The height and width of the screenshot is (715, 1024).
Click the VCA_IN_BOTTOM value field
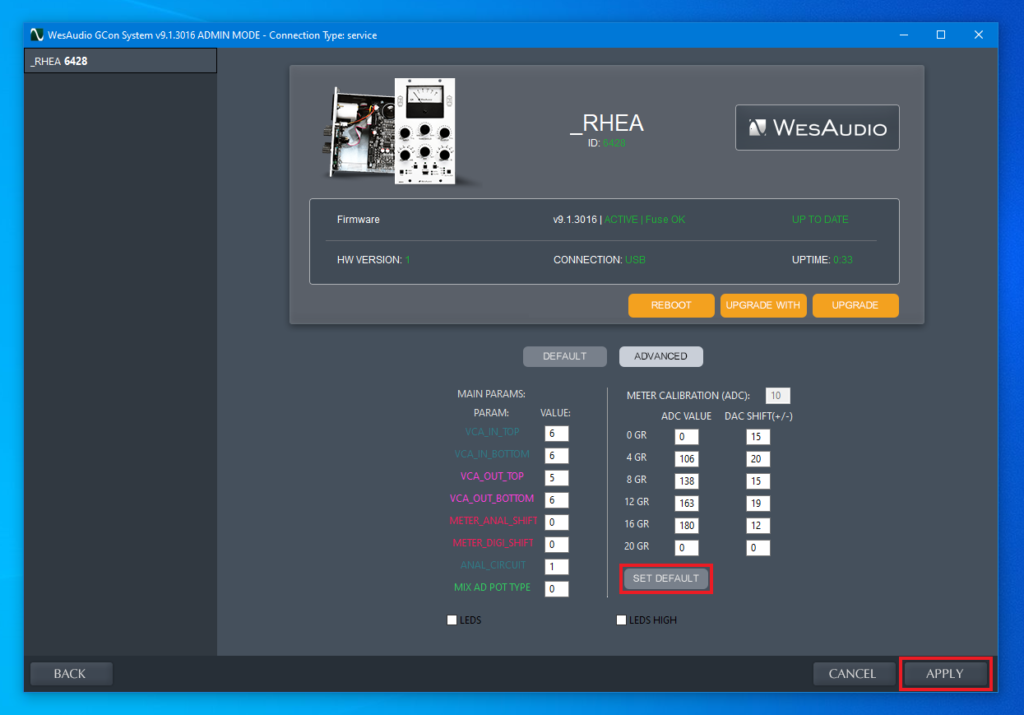556,456
